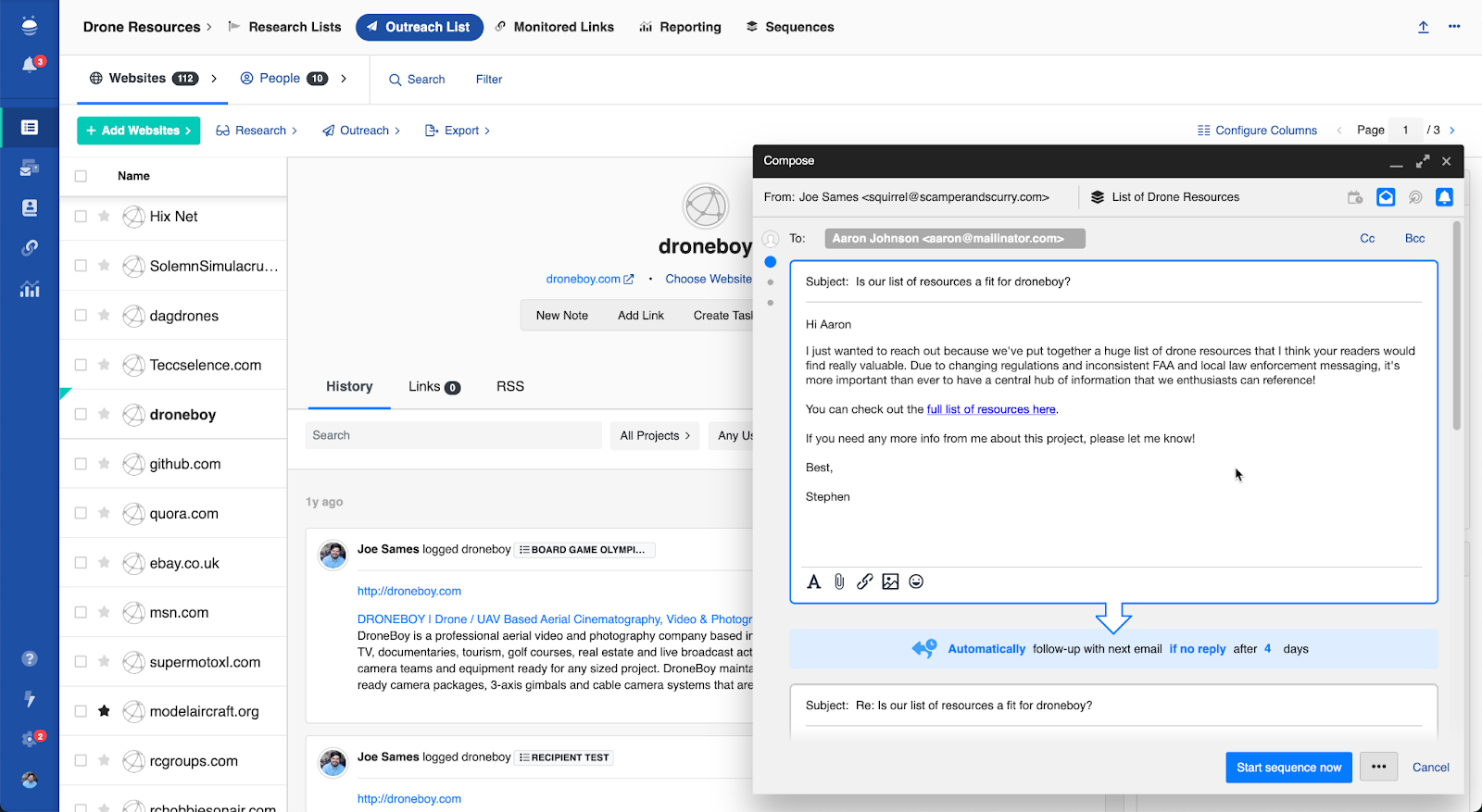
Task: Open text formatting options (A icon)
Action: click(x=813, y=581)
